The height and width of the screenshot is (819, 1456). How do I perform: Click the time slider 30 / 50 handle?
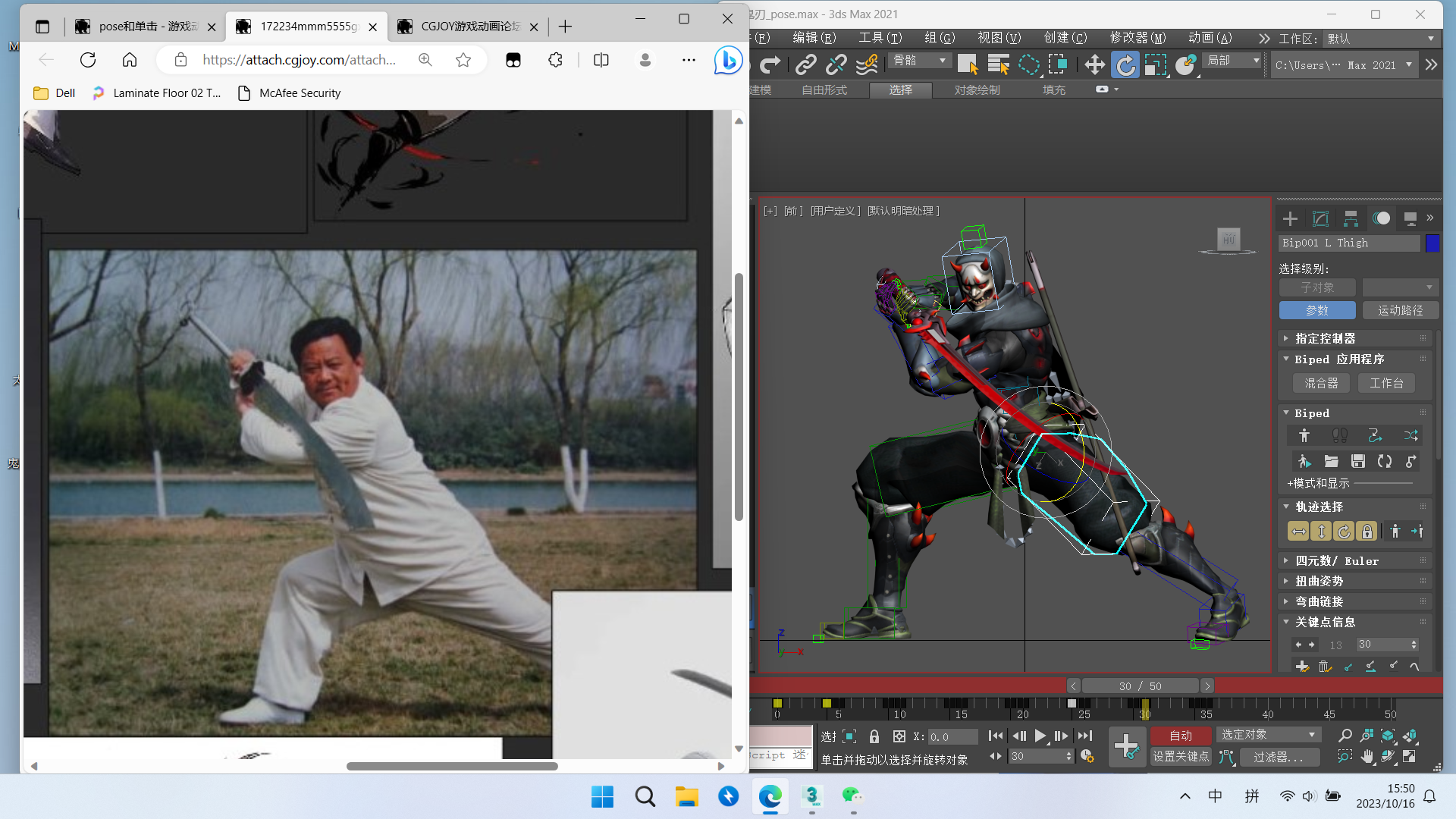point(1140,686)
